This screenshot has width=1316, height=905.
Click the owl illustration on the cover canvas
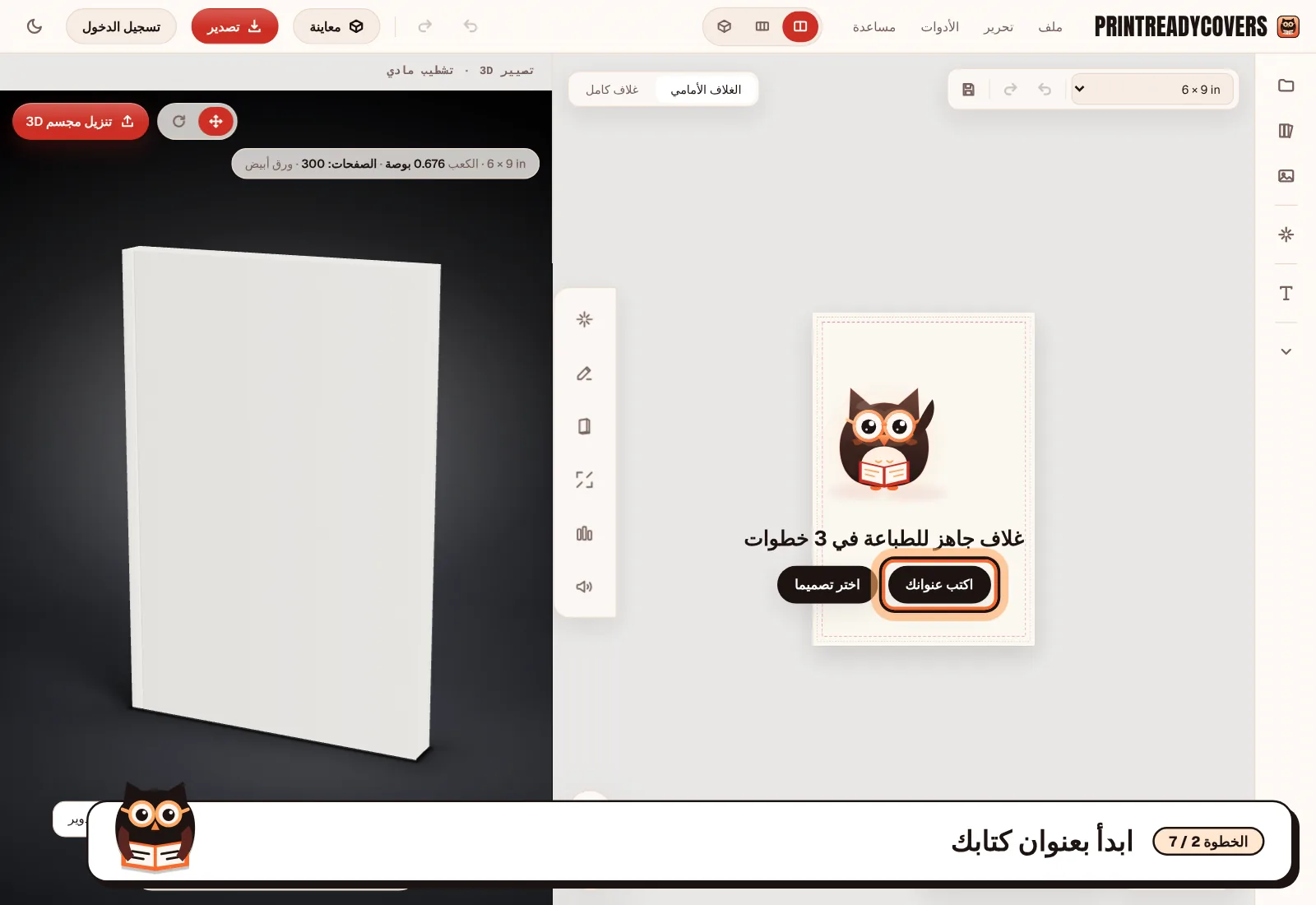(x=887, y=440)
